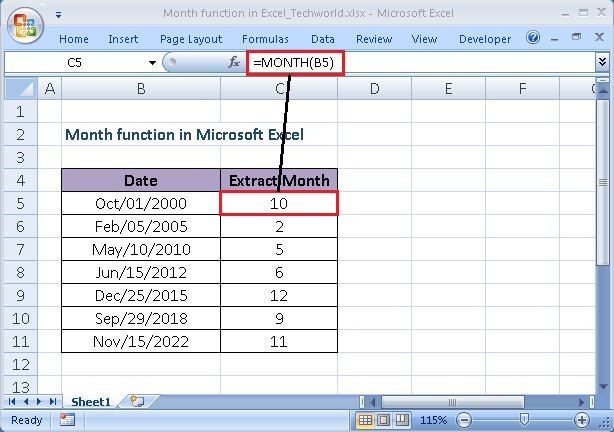The width and height of the screenshot is (614, 432).
Task: Click next sheet navigation arrow
Action: pyautogui.click(x=39, y=401)
